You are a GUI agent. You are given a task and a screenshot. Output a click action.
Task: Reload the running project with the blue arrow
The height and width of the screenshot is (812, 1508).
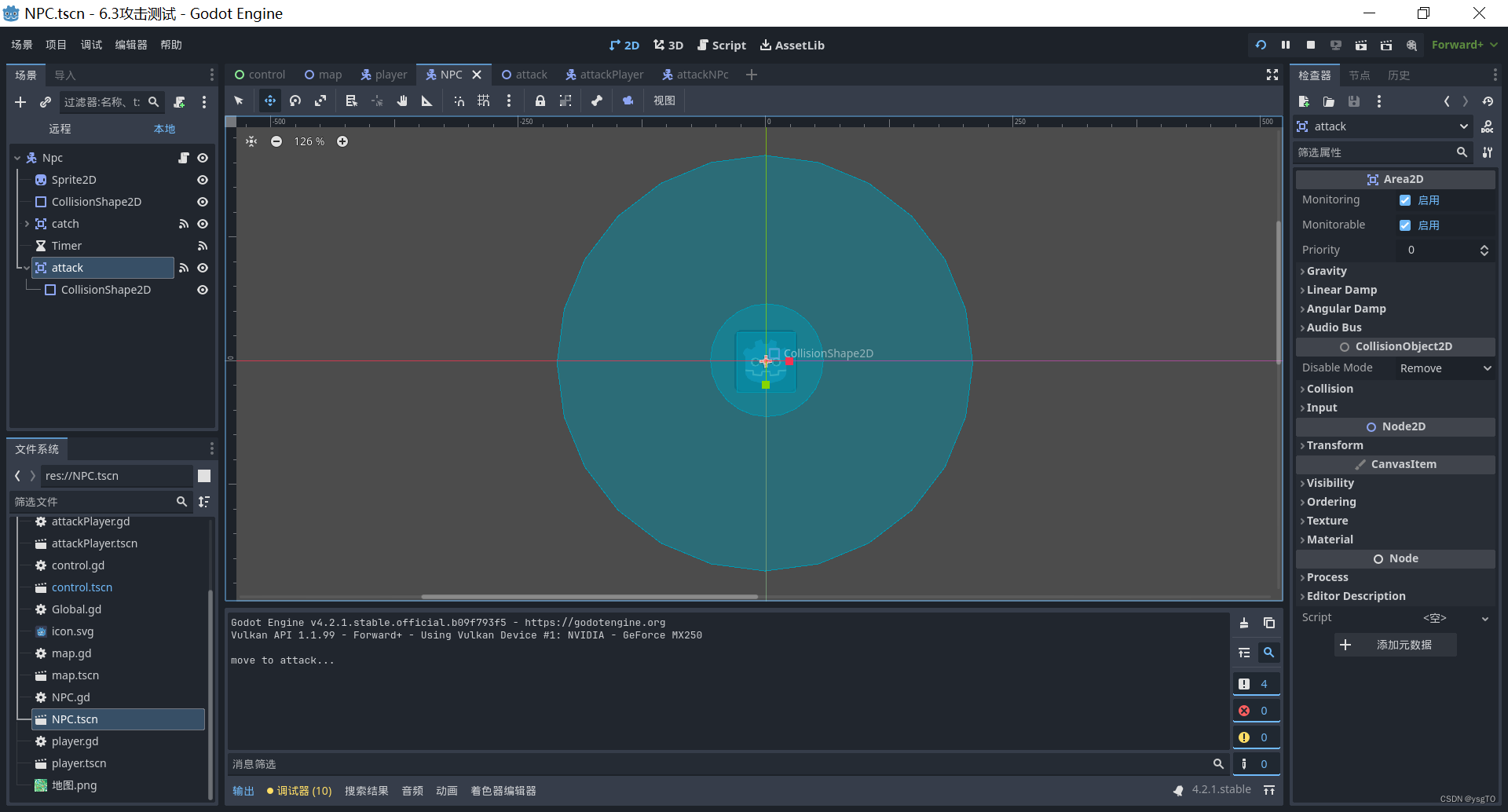point(1261,45)
